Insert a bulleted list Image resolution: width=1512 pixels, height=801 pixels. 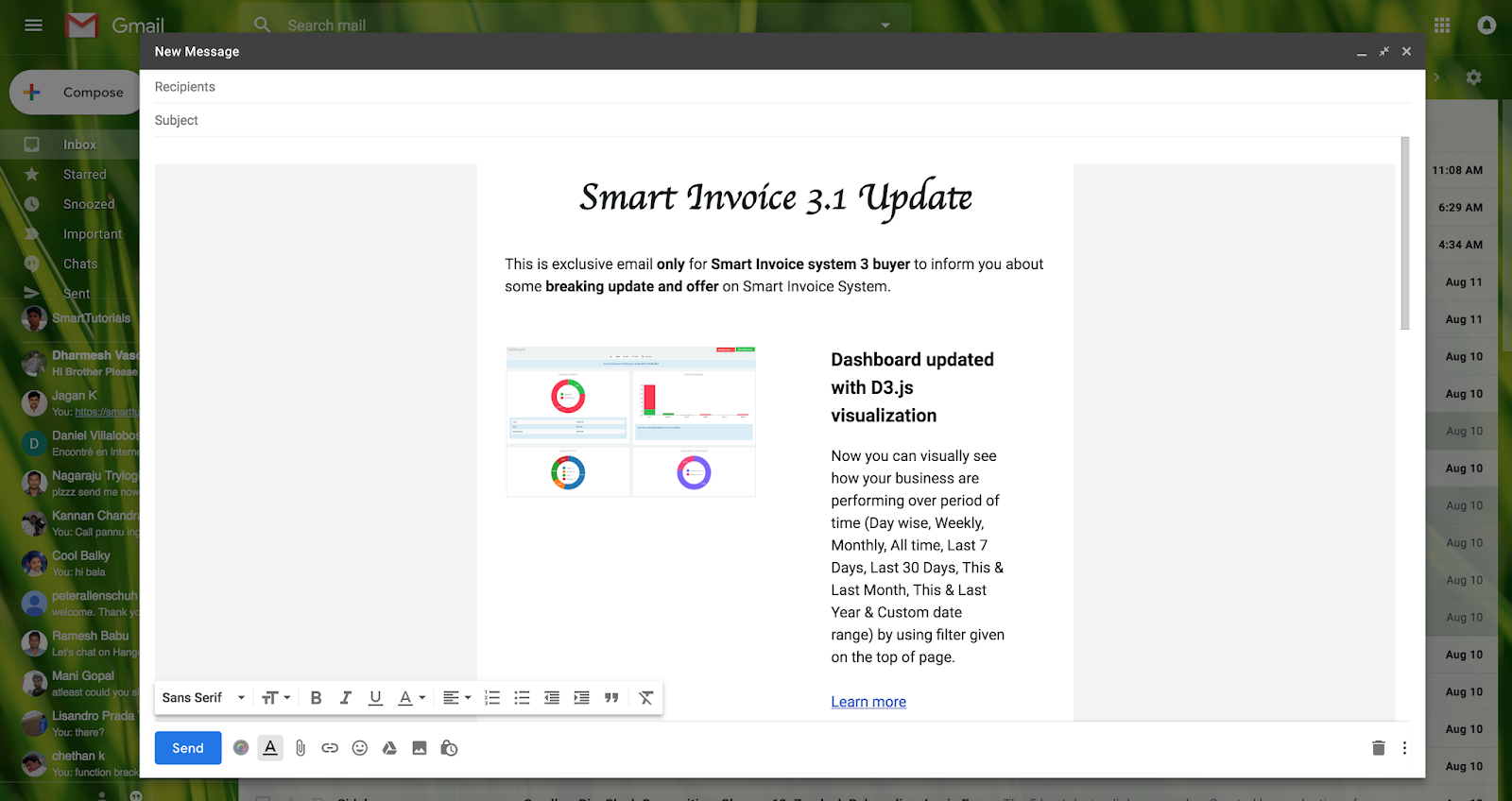tap(522, 698)
